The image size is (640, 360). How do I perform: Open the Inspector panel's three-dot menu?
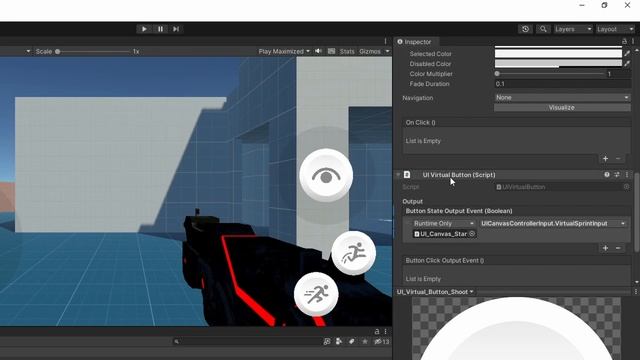[633, 41]
